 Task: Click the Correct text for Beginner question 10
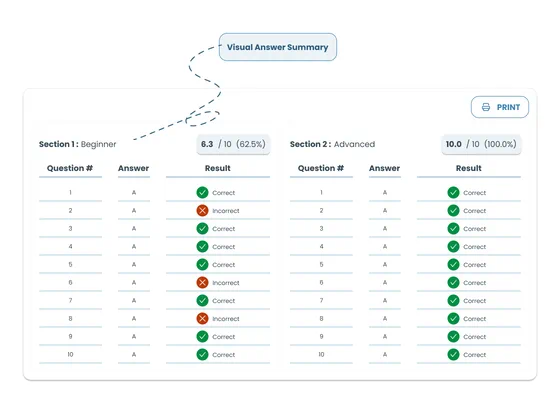point(224,355)
